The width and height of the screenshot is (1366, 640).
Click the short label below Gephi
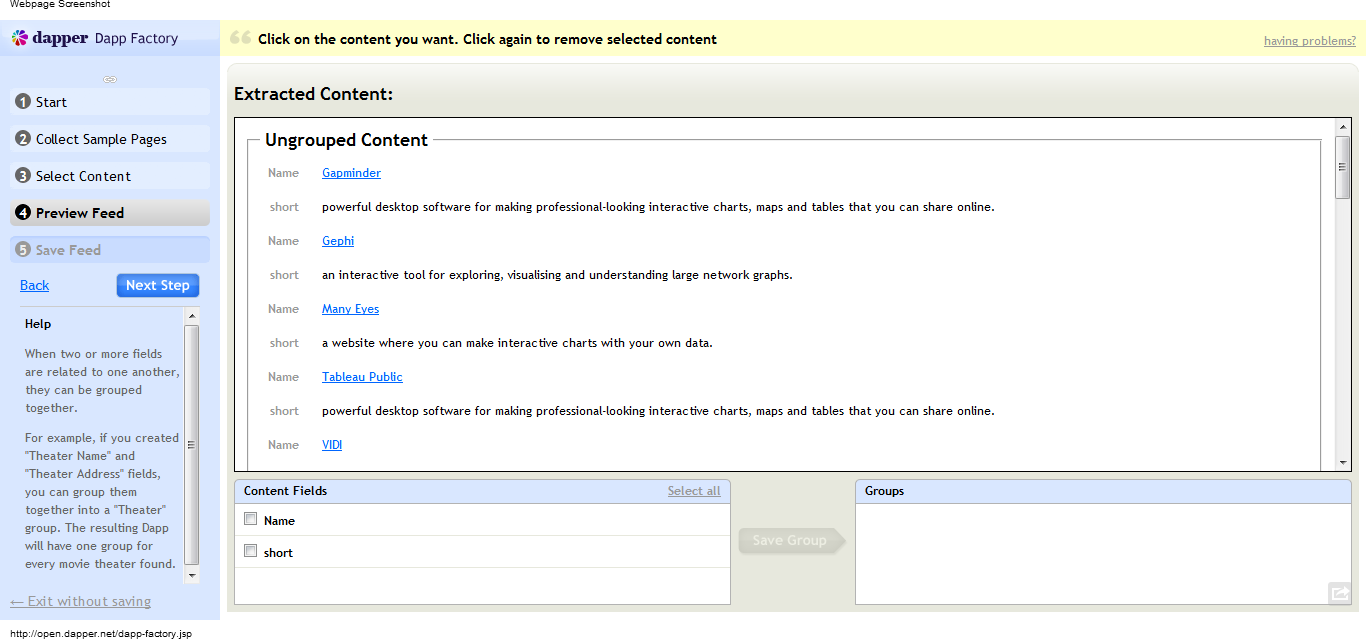[x=284, y=275]
